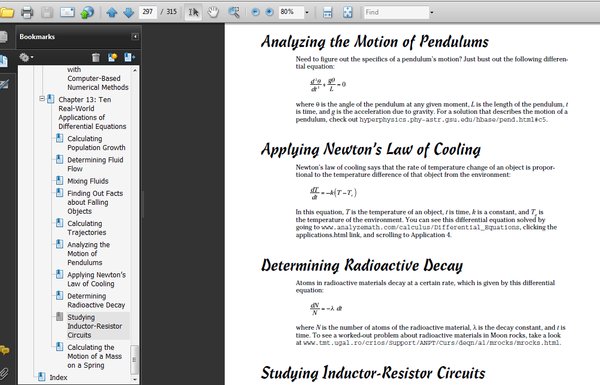600x385 pixels.
Task: Click the page number field showing 297
Action: point(148,12)
